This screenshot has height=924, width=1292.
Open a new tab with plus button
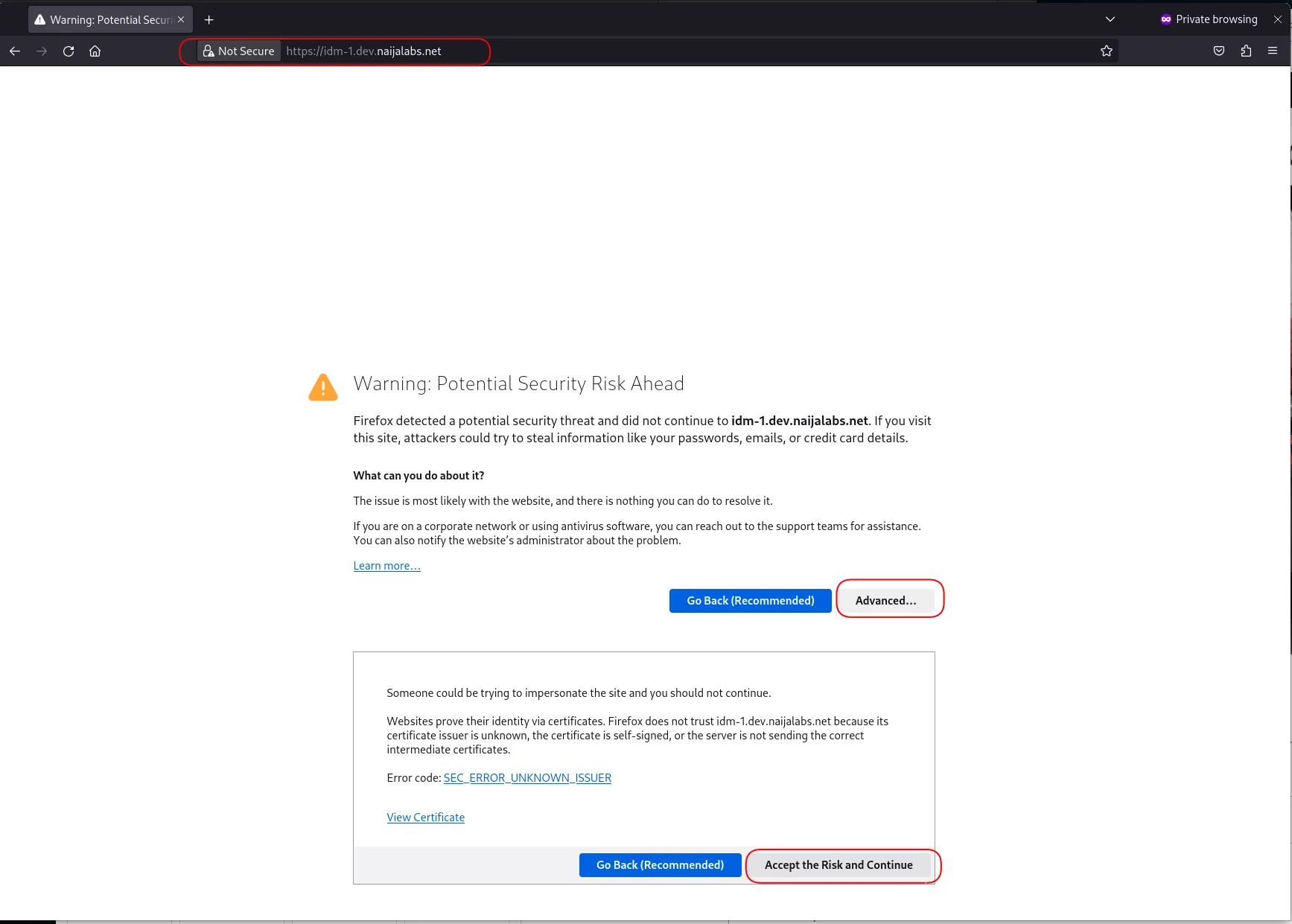pyautogui.click(x=209, y=20)
